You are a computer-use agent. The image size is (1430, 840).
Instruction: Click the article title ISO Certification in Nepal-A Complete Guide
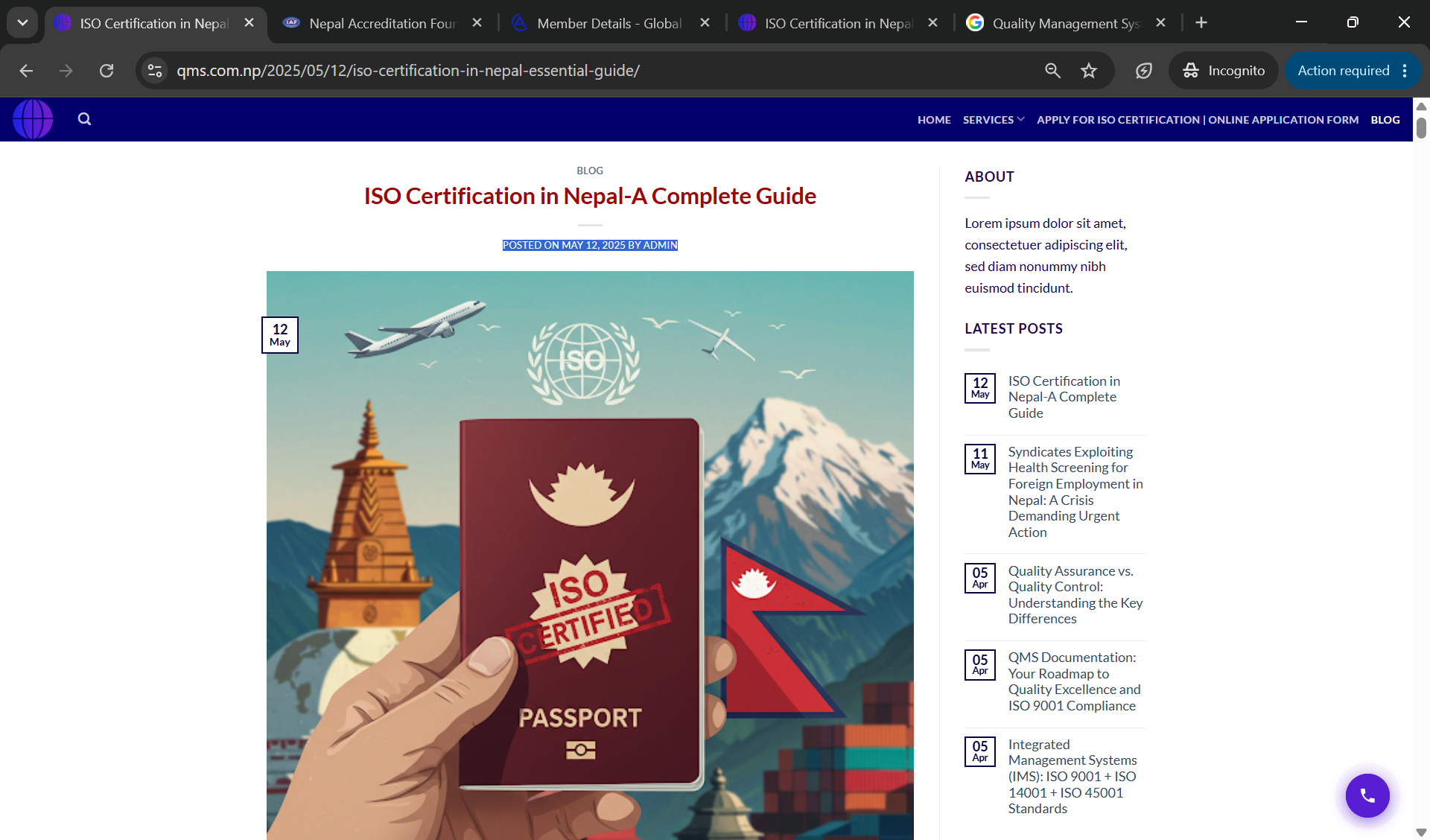590,196
